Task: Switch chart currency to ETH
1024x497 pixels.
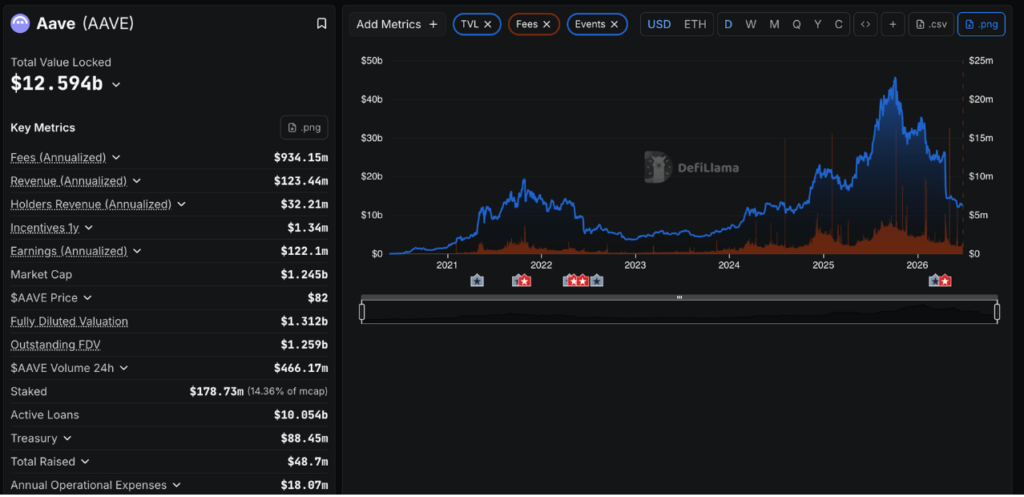Action: (695, 24)
